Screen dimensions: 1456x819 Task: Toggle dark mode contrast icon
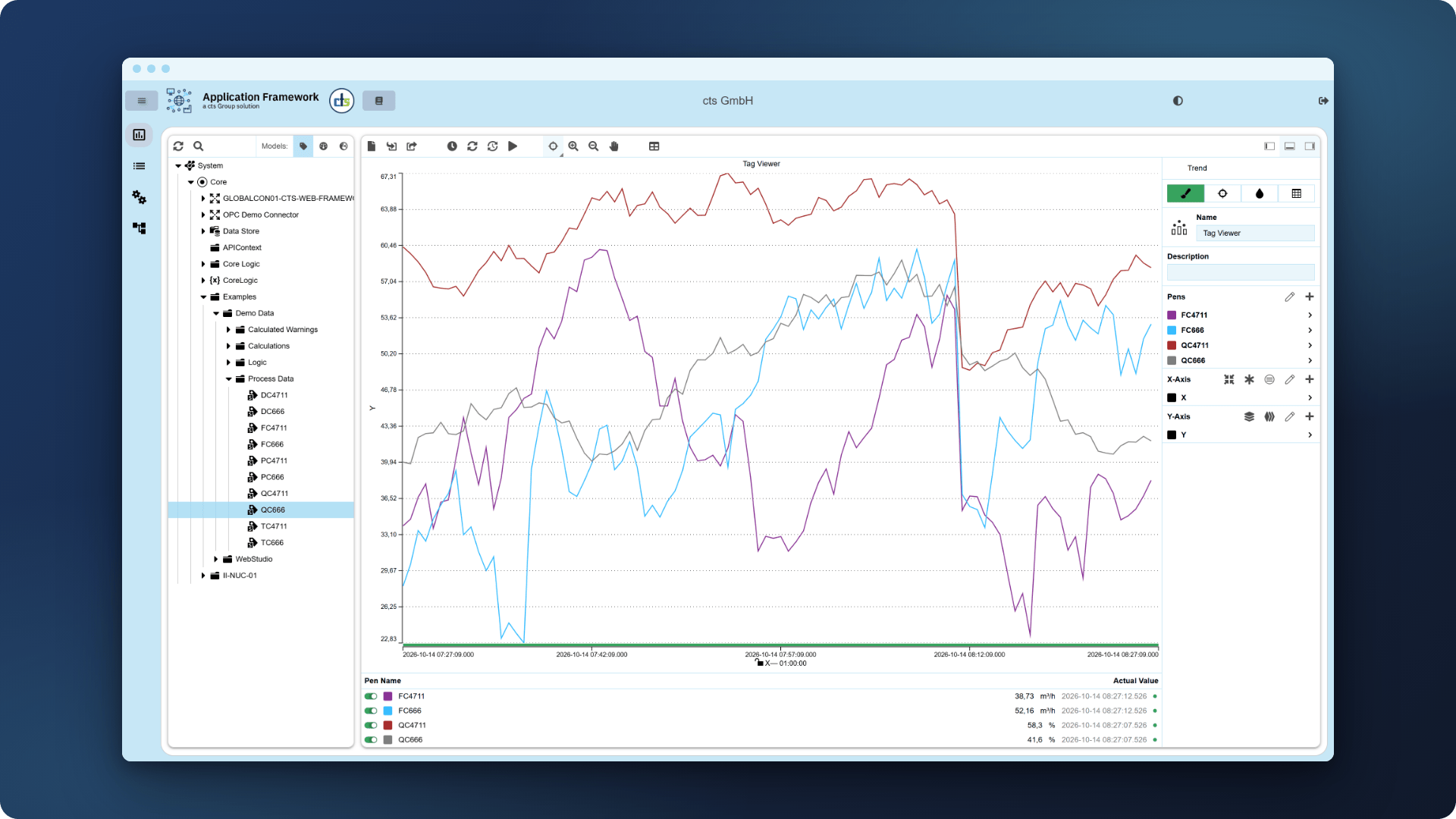pyautogui.click(x=1178, y=101)
